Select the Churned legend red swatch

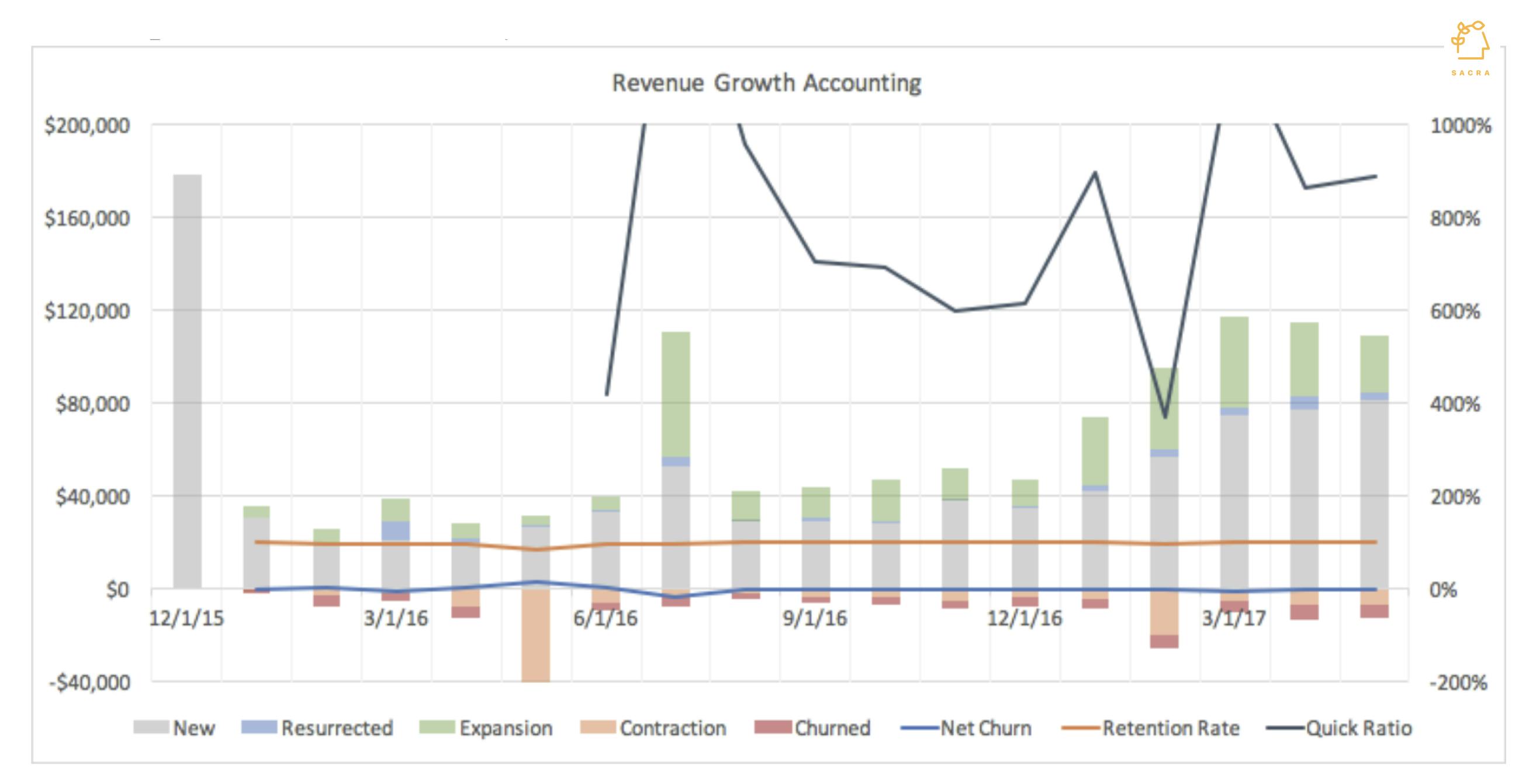[772, 727]
